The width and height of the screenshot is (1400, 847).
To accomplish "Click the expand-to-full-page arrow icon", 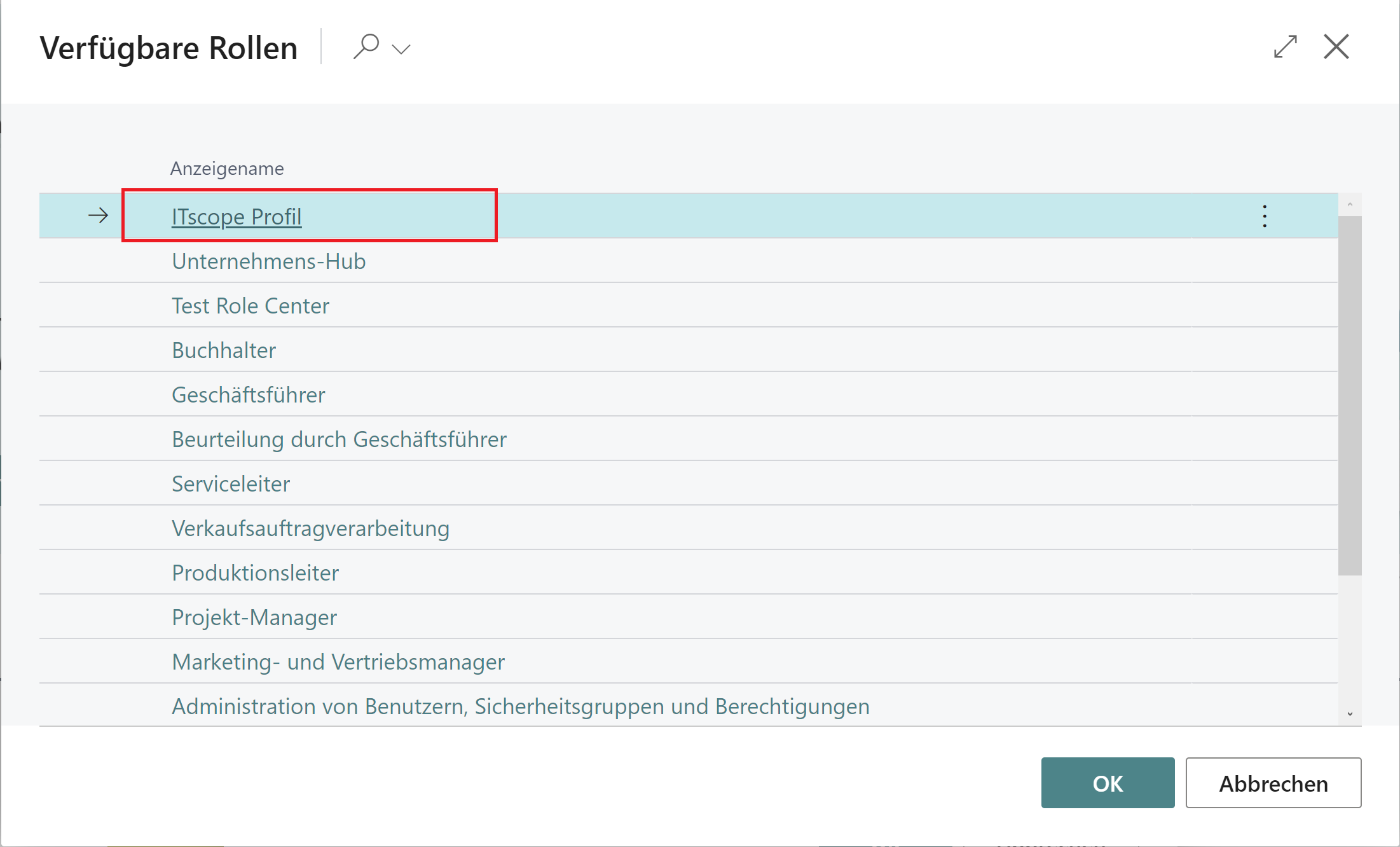I will pyautogui.click(x=1286, y=46).
